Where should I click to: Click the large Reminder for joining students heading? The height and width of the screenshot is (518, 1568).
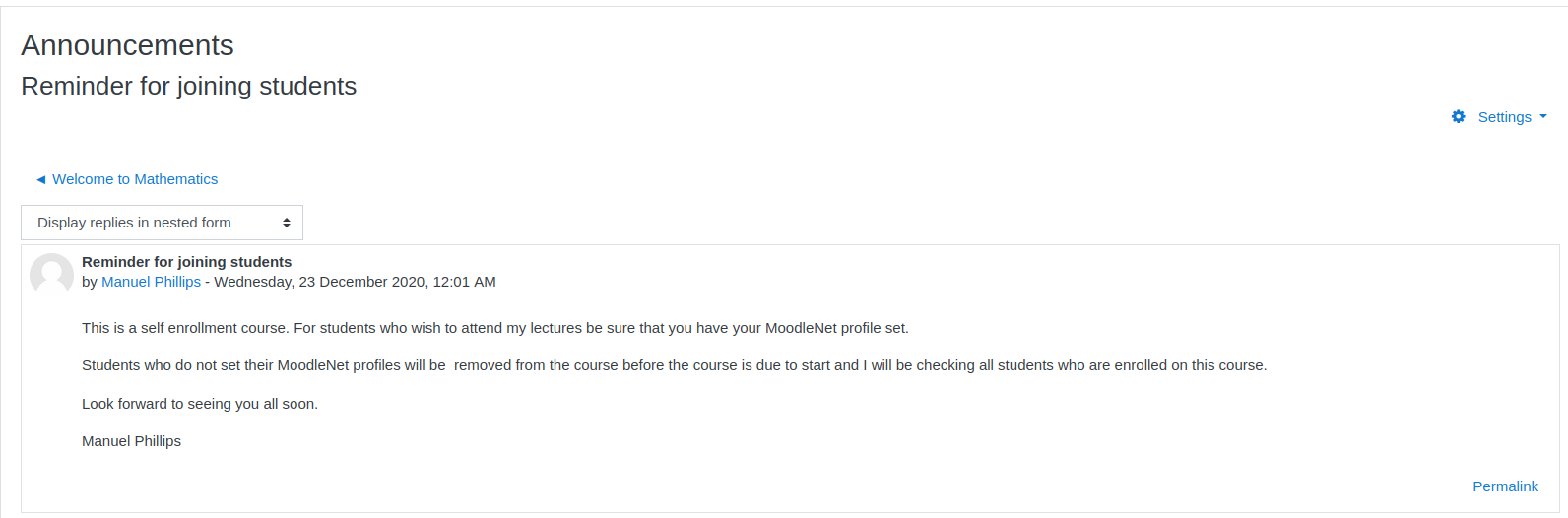(x=189, y=87)
